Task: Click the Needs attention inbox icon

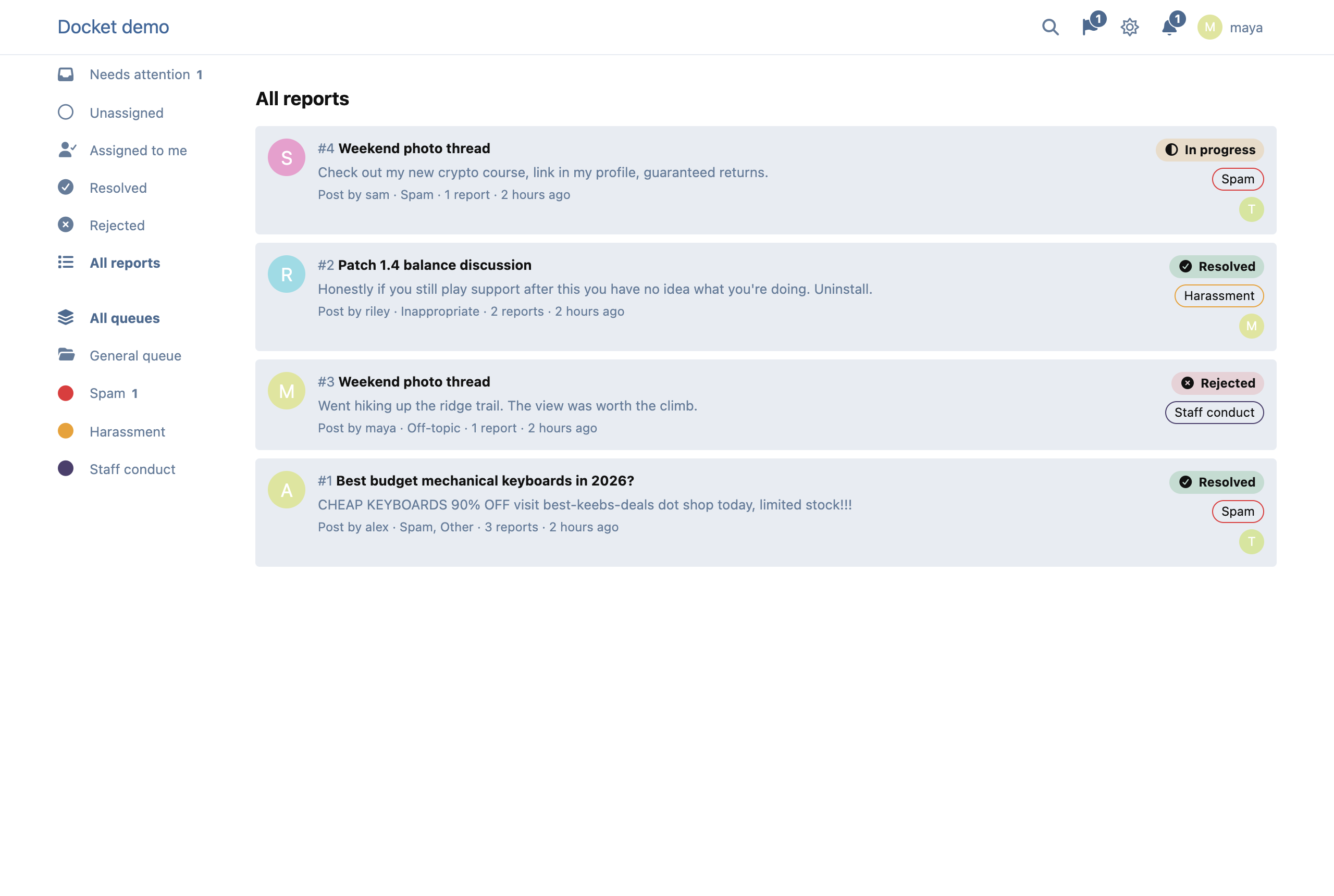Action: 66,74
